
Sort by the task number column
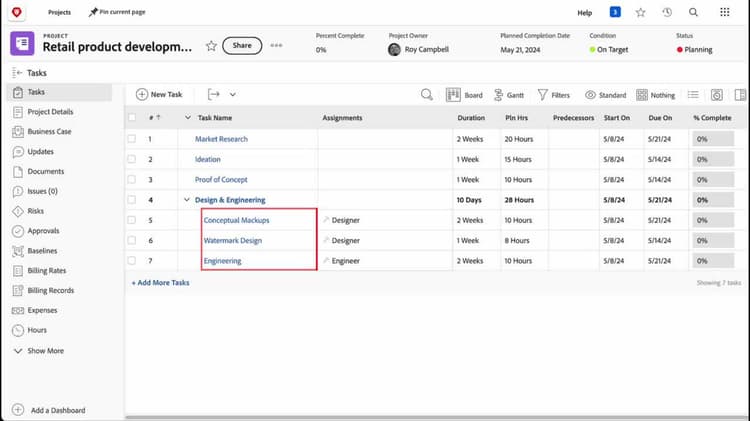point(154,117)
